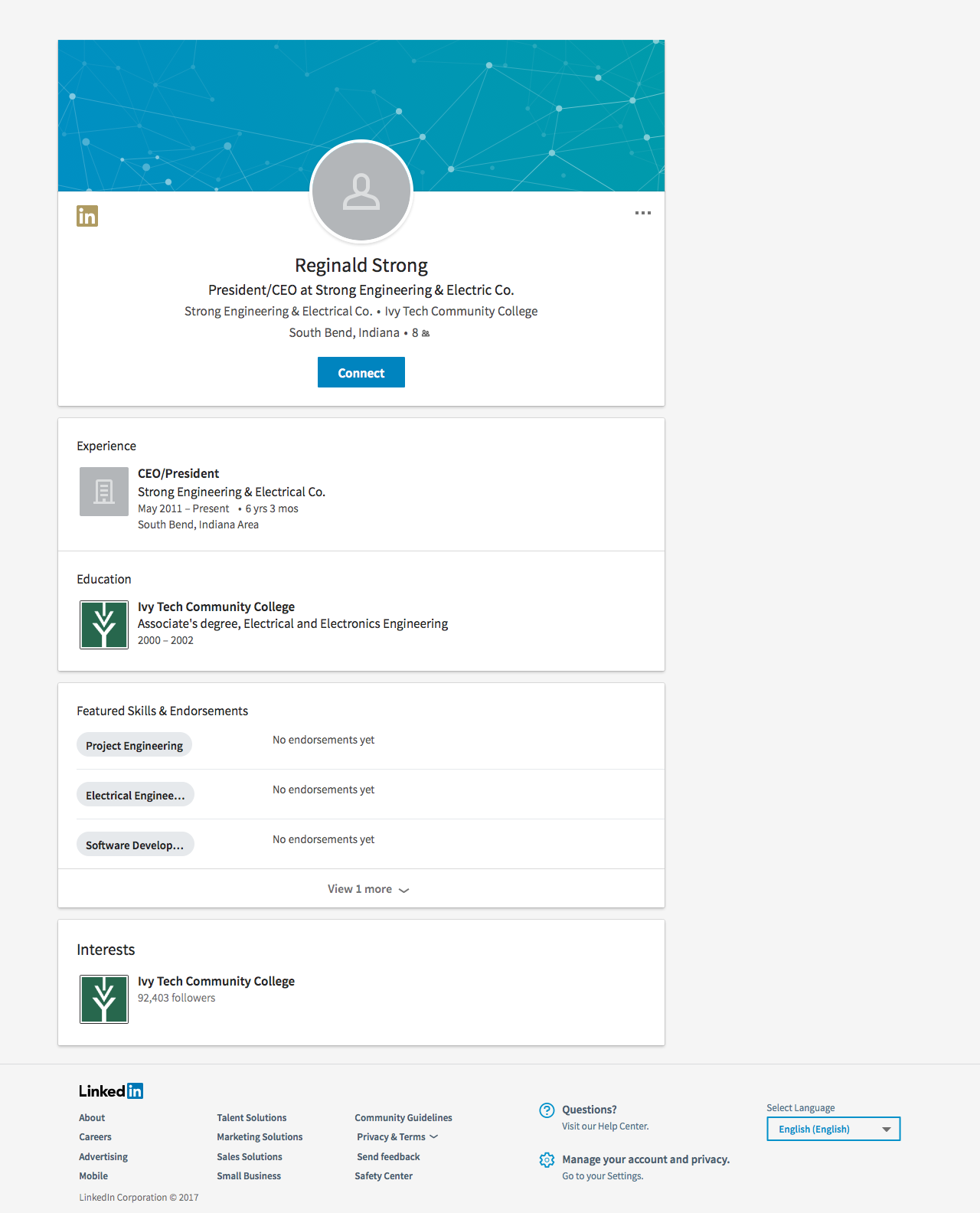Click the Send feedback link
Image resolution: width=980 pixels, height=1213 pixels.
[388, 1157]
